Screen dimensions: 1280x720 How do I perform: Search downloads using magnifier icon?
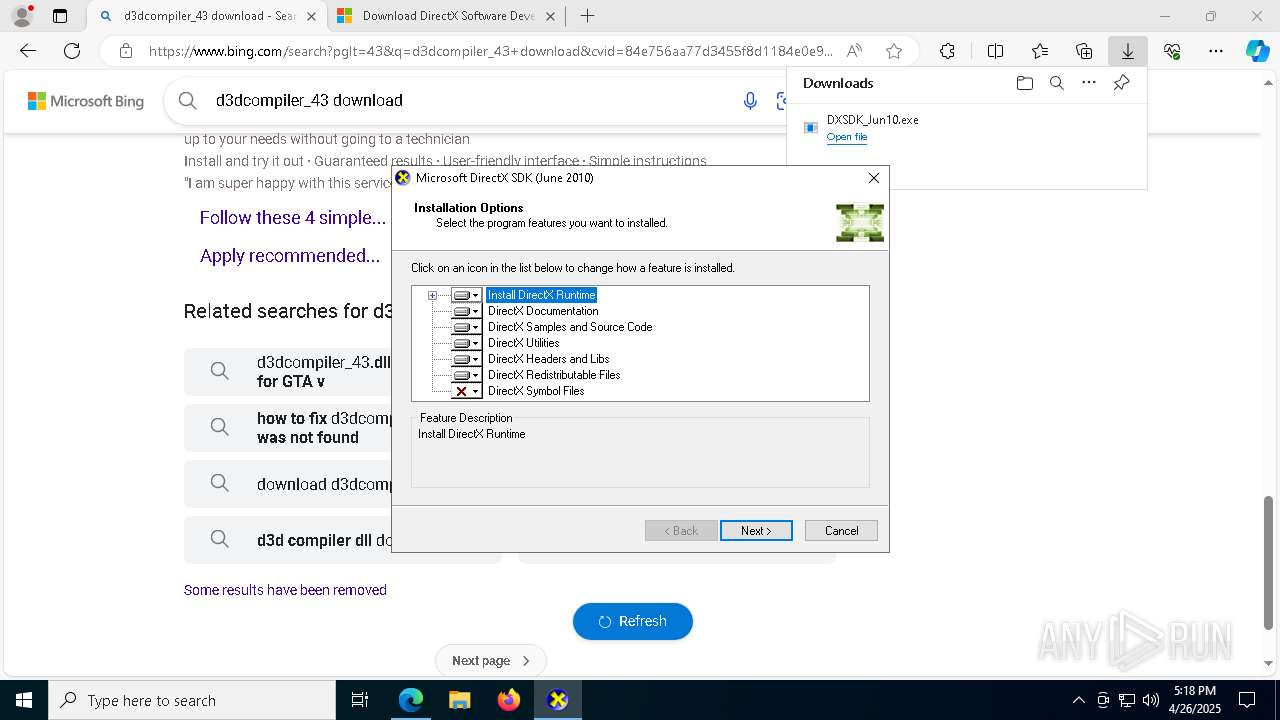[x=1056, y=83]
